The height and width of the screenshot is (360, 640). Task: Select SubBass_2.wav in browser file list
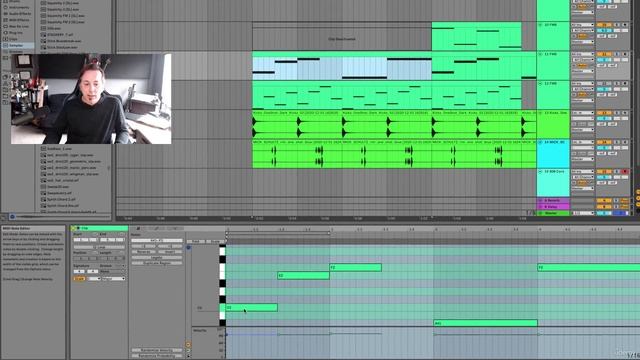click(60, 149)
